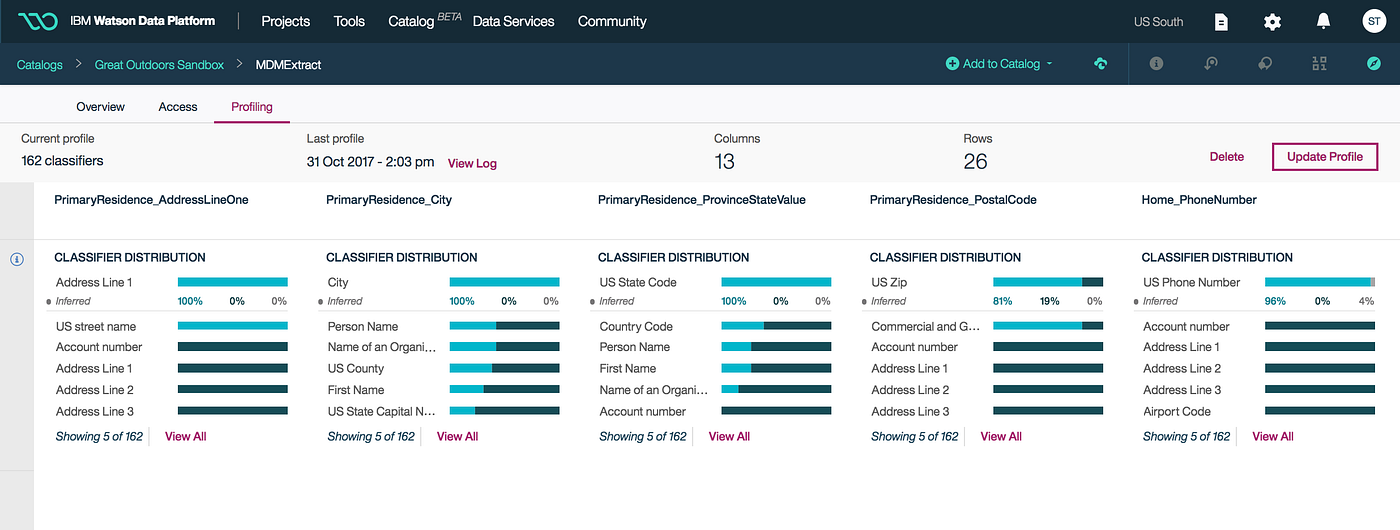Image resolution: width=1400 pixels, height=530 pixels.
Task: Select the PrimaryResidence_PostalCode column header
Action: pyautogui.click(x=953, y=200)
